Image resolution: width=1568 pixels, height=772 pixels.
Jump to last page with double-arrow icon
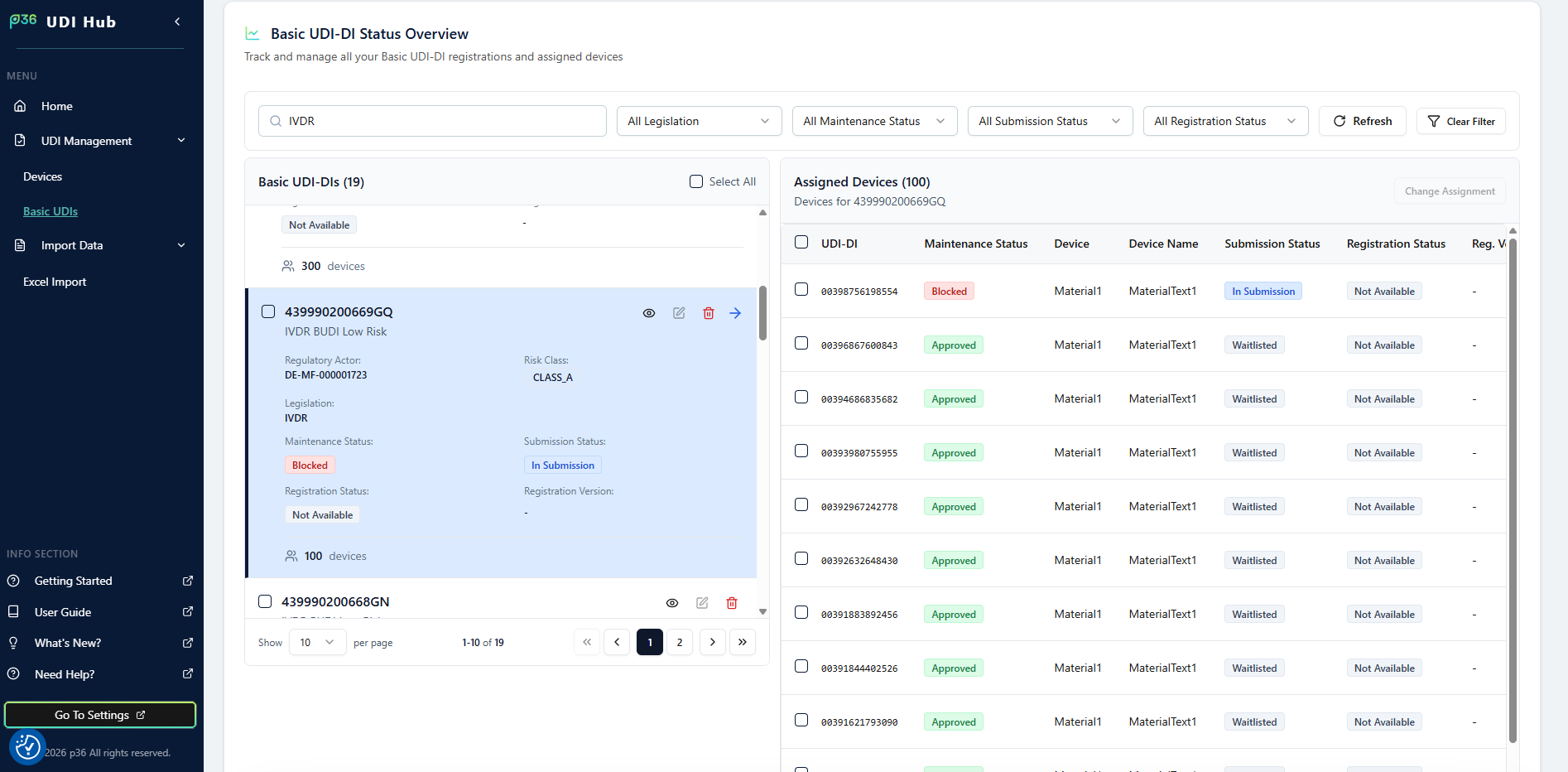(743, 643)
